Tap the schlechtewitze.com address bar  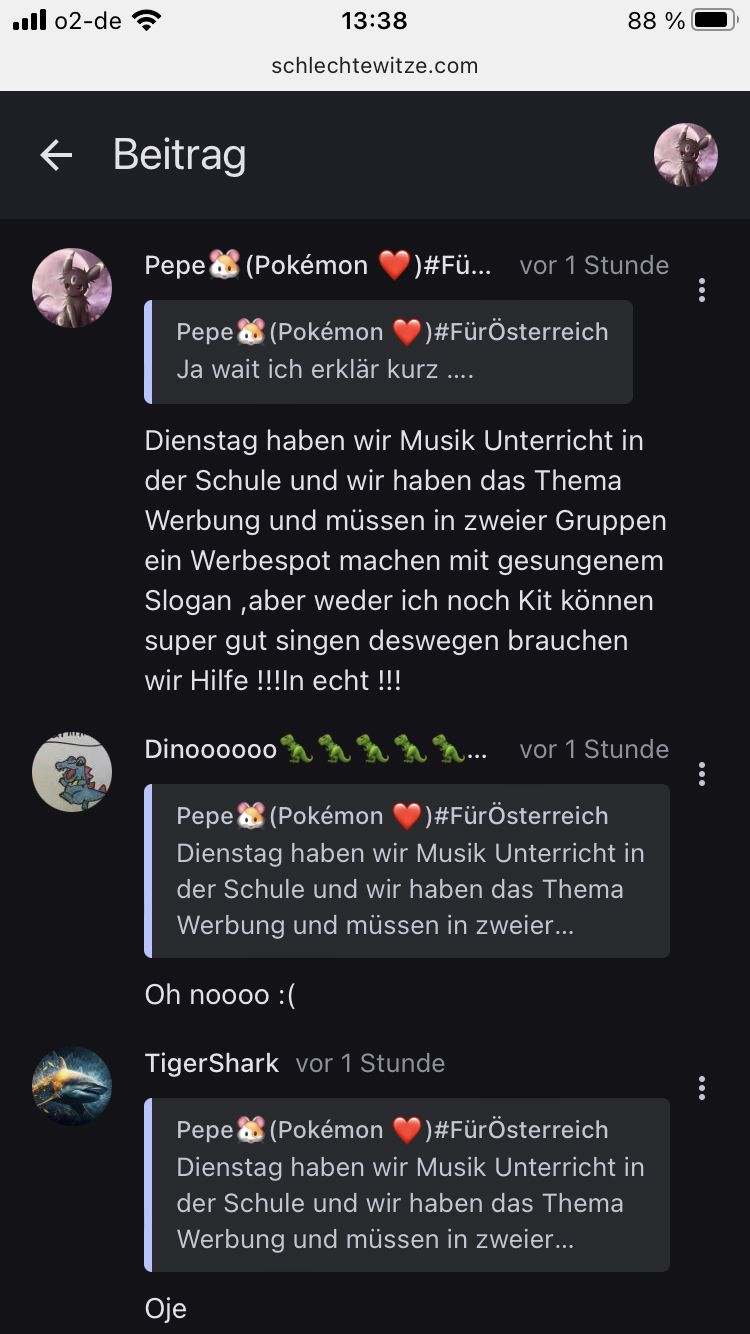click(375, 66)
